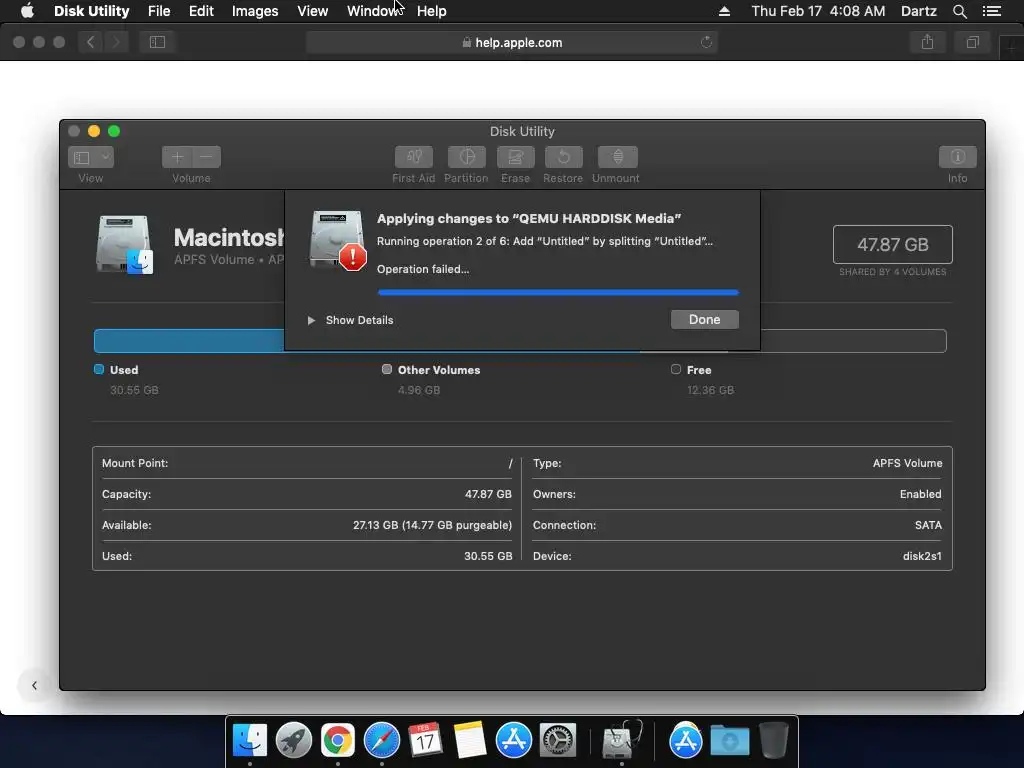Click '27.13 GB (14.77 GB purgeable)' value

[432, 525]
